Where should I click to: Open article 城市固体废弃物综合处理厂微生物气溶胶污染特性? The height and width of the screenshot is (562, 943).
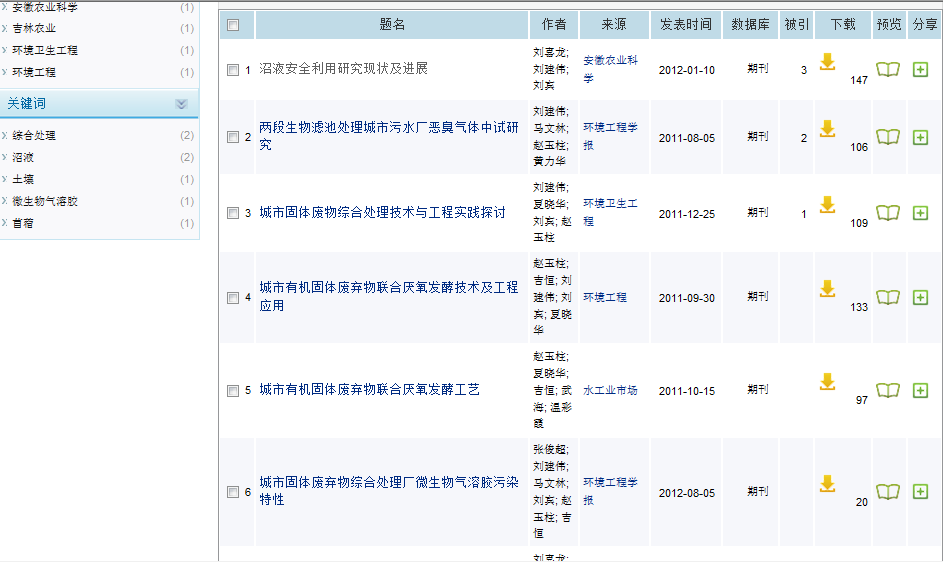coord(389,491)
